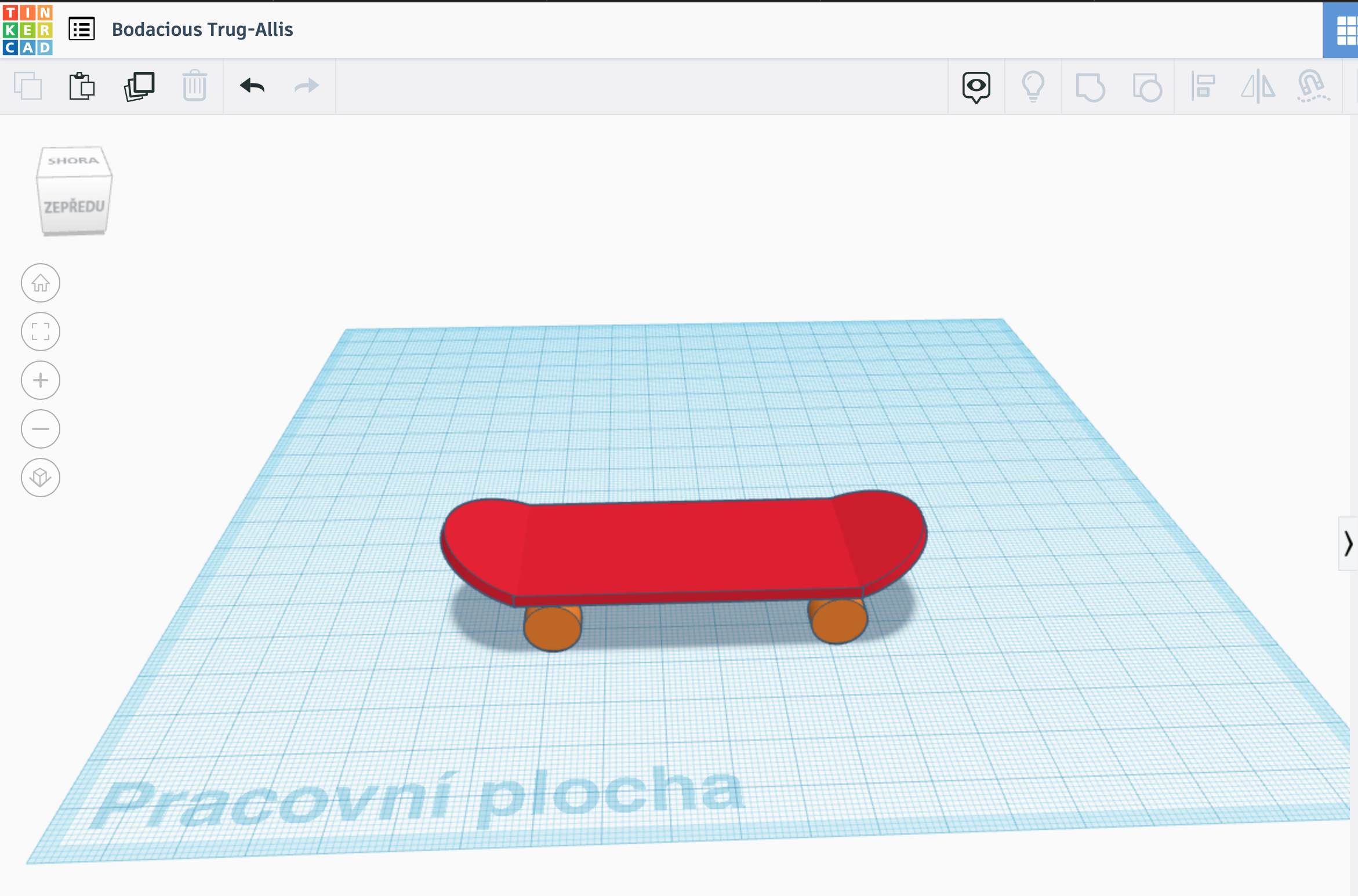Fit all in view button

click(x=41, y=332)
